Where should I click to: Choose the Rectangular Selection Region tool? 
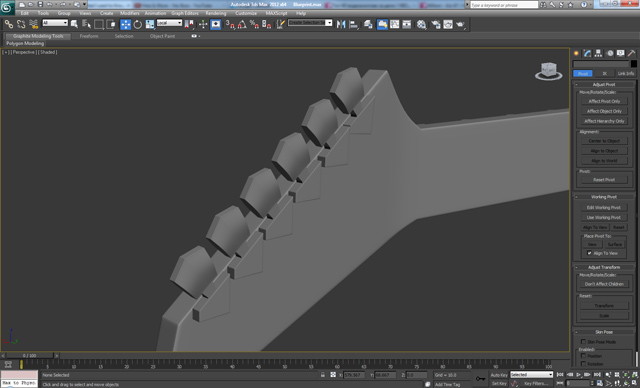click(98, 24)
